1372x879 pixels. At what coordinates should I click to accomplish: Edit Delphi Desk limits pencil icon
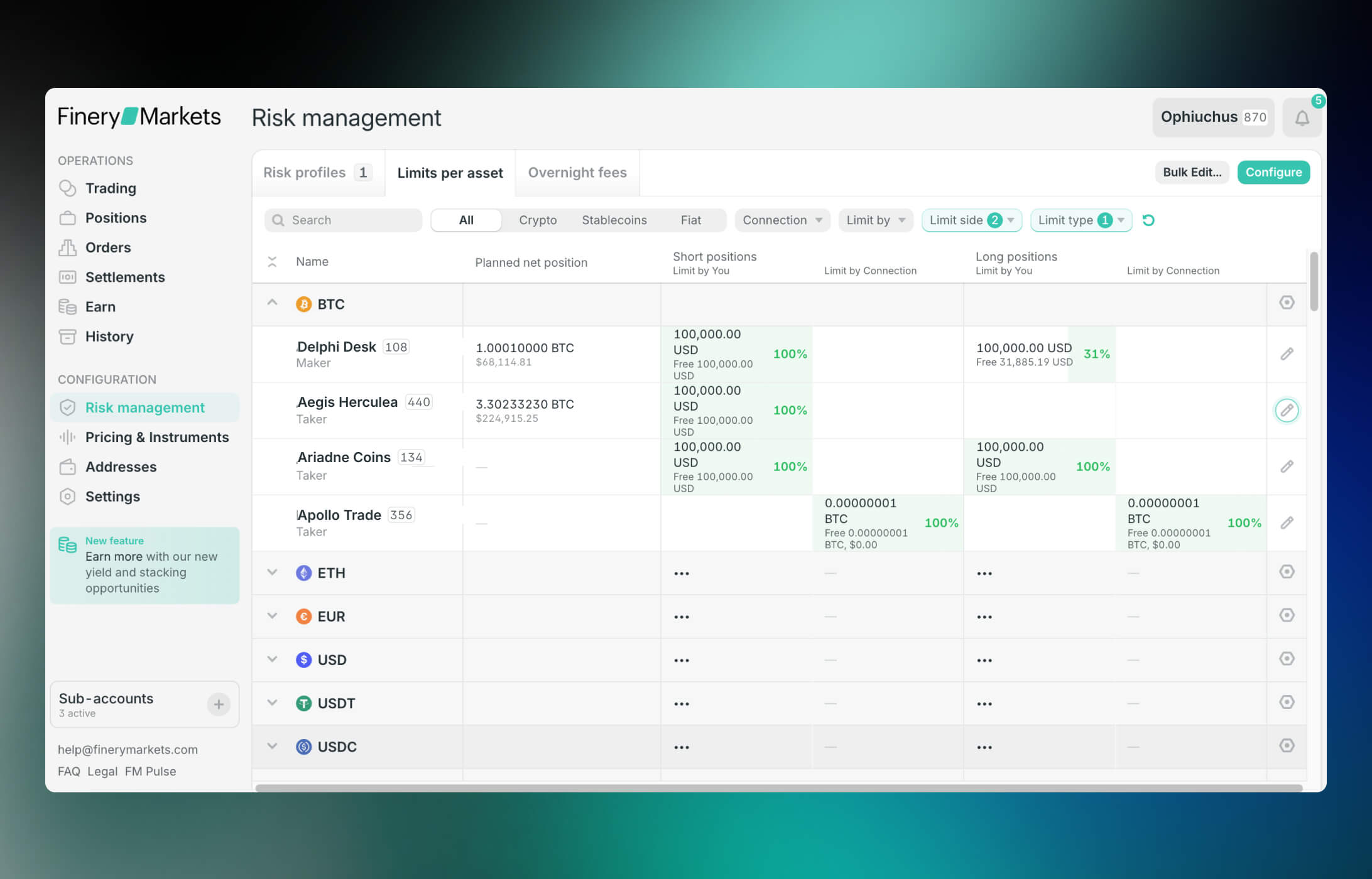tap(1287, 354)
